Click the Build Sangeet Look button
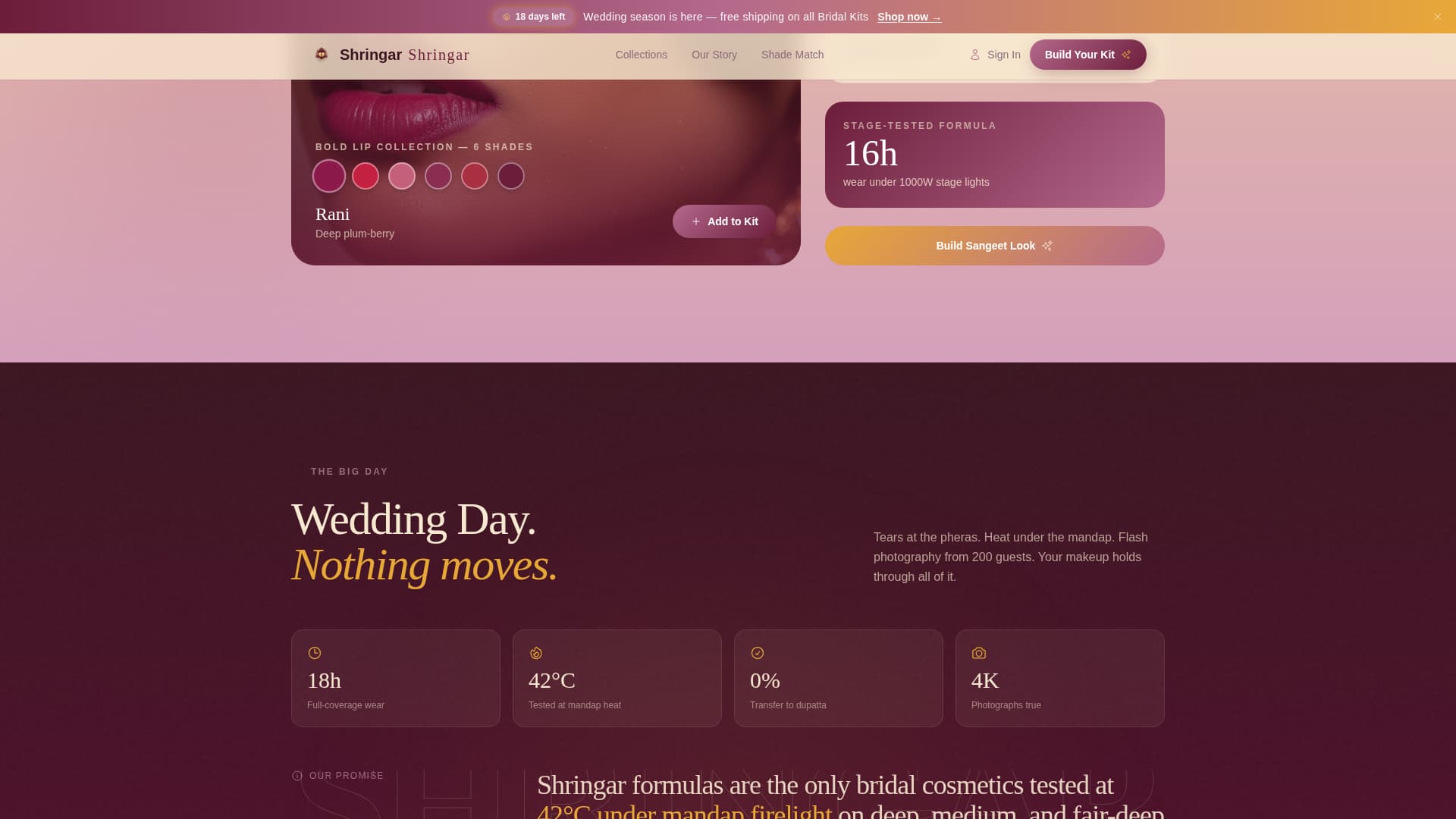The width and height of the screenshot is (1456, 819). pos(995,246)
